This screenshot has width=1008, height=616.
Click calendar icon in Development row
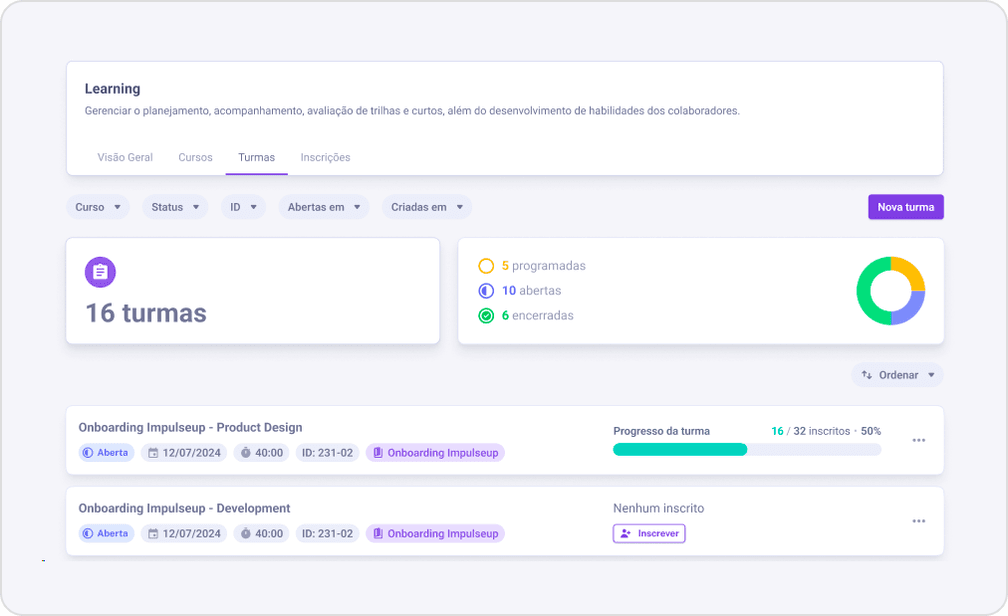(153, 534)
